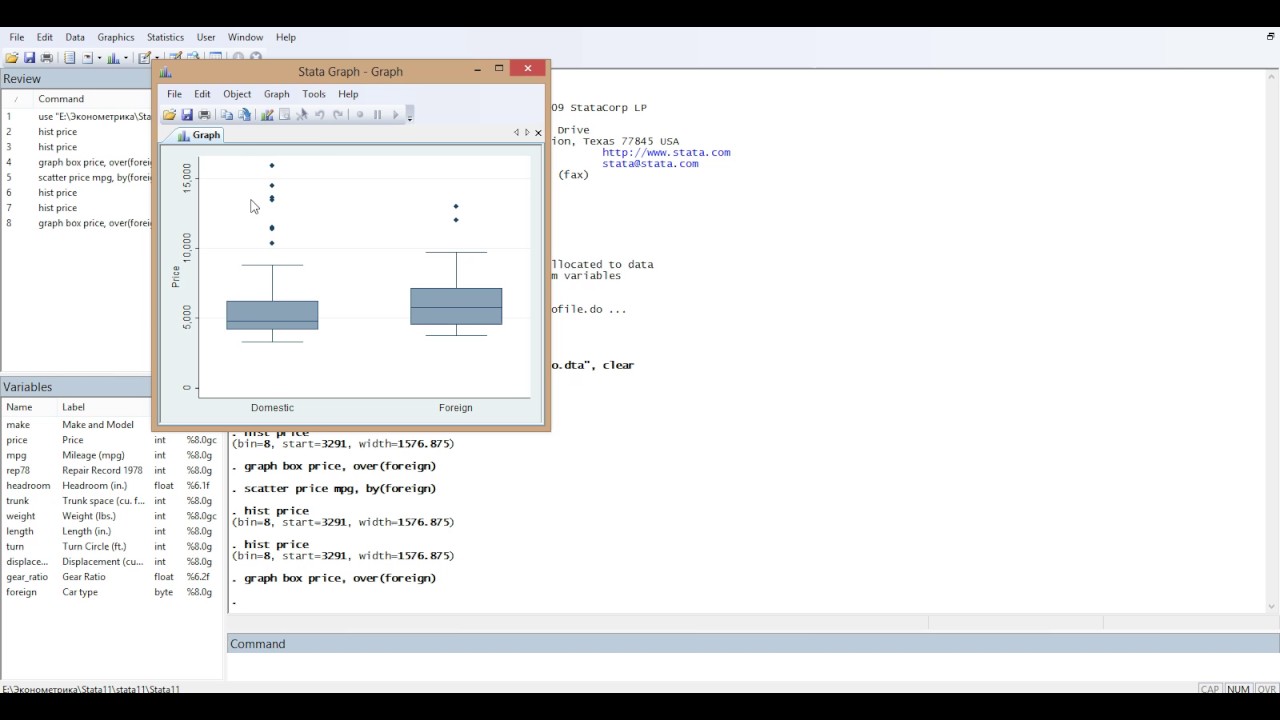Expand Viewer icon dropdown arrow

(100, 58)
